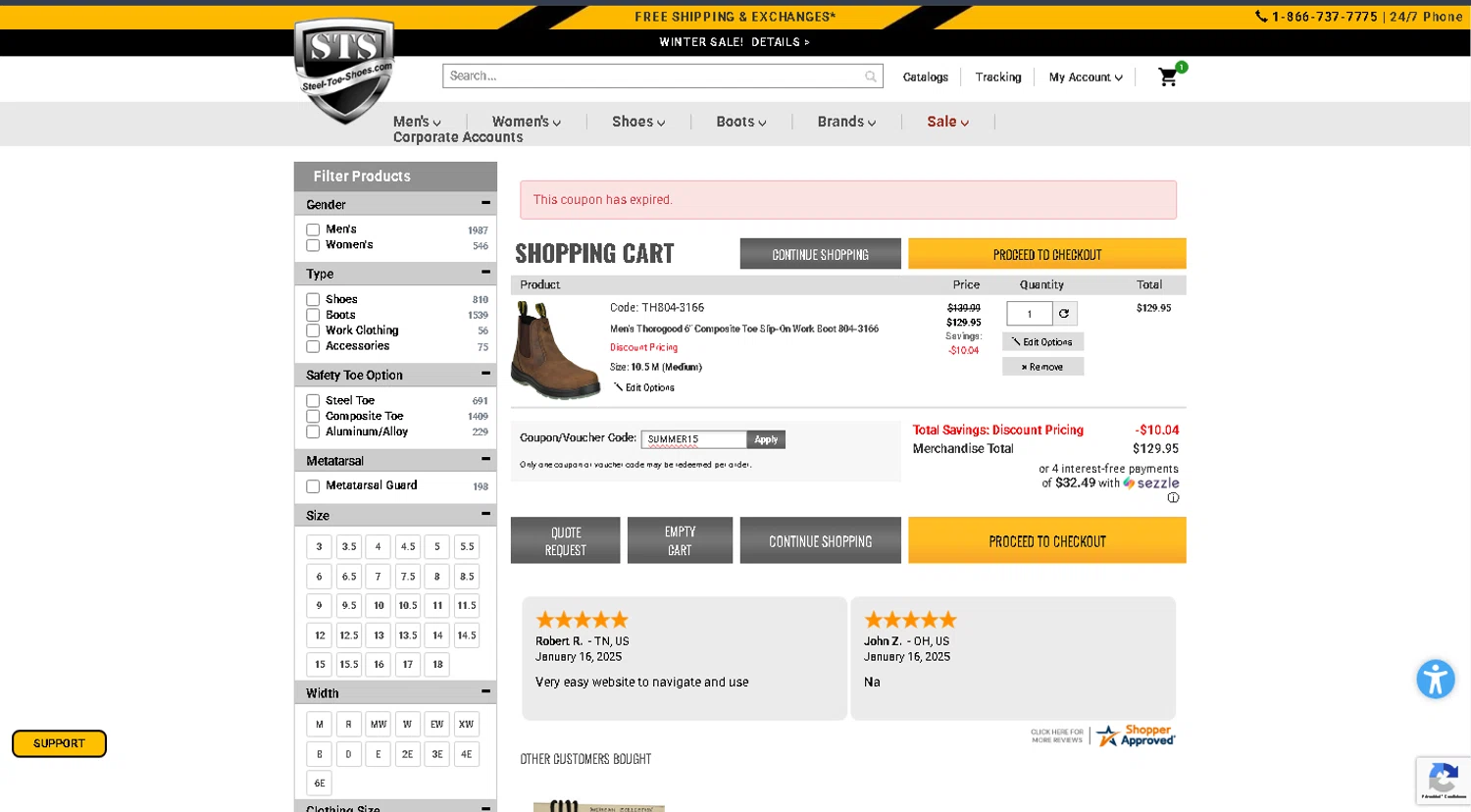Select size 9 filter
This screenshot has width=1471, height=812.
tap(320, 606)
